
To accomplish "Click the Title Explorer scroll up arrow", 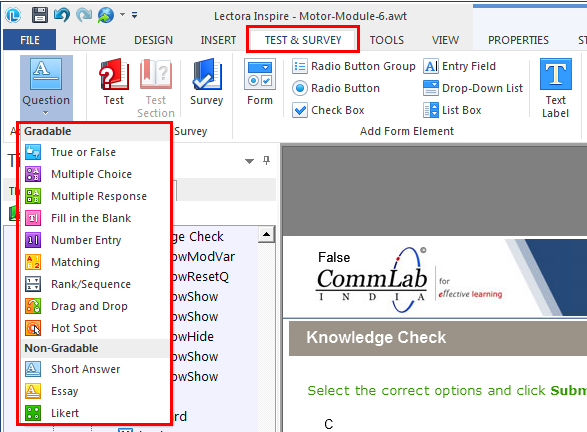I will click(x=267, y=235).
